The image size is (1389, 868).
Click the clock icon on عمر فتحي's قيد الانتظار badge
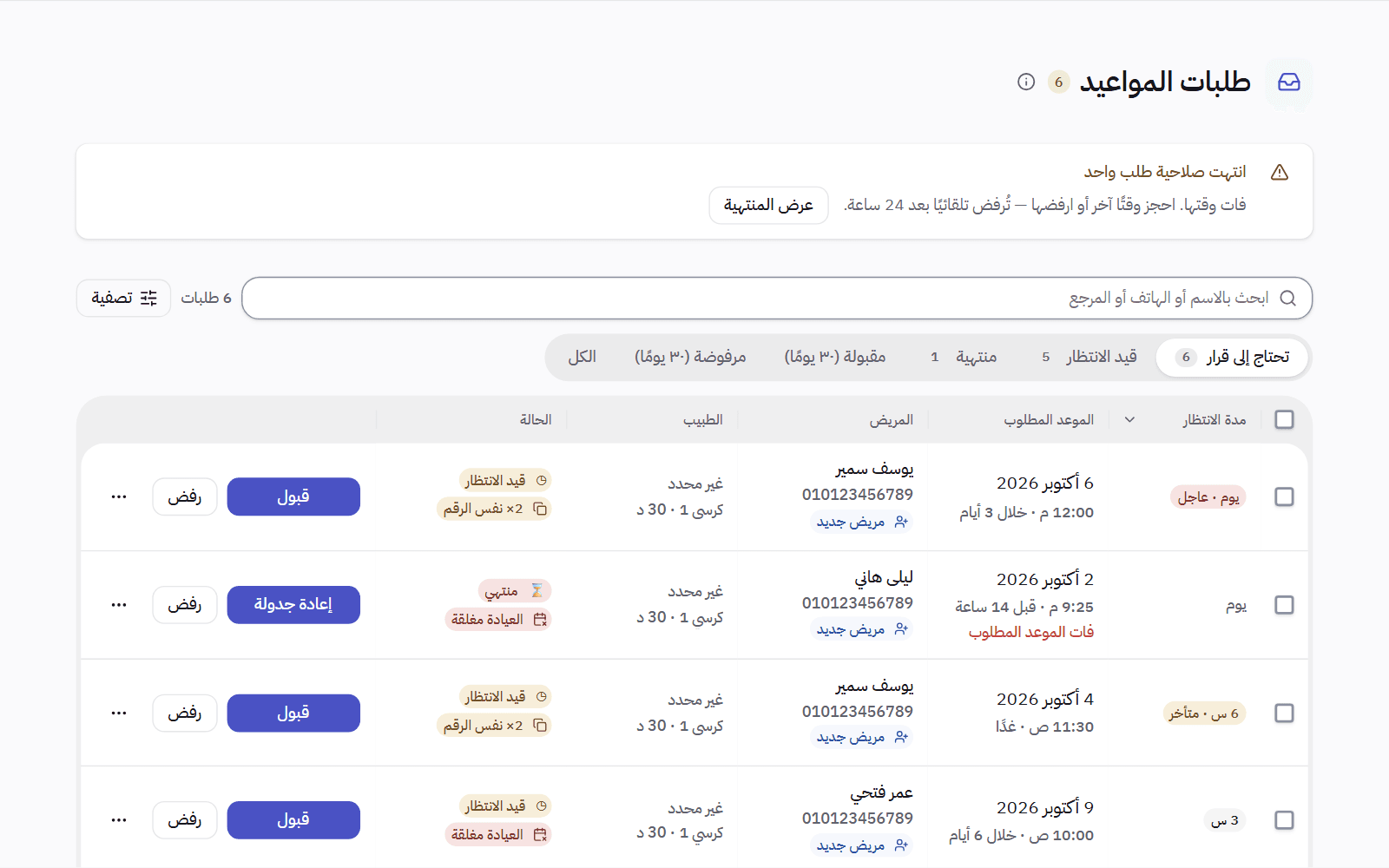pos(542,806)
